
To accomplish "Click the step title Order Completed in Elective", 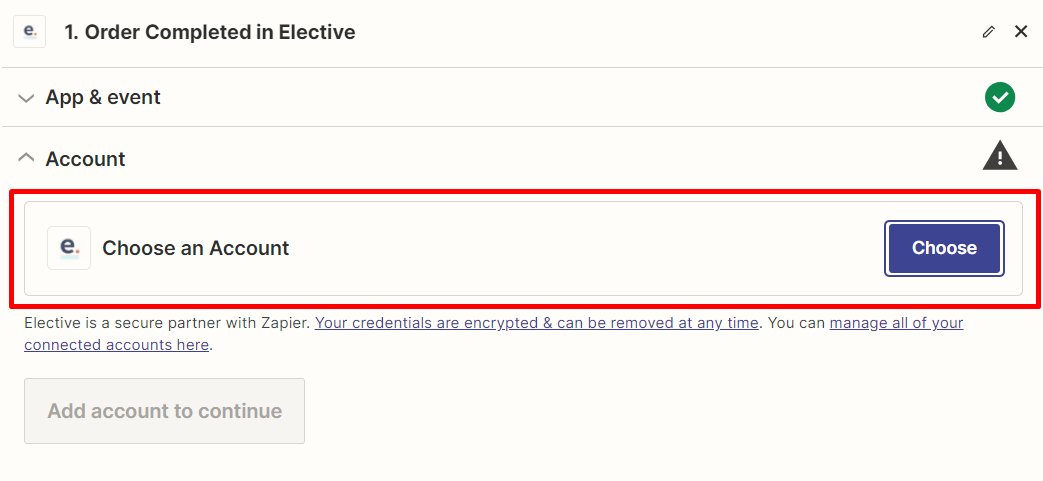I will point(219,32).
